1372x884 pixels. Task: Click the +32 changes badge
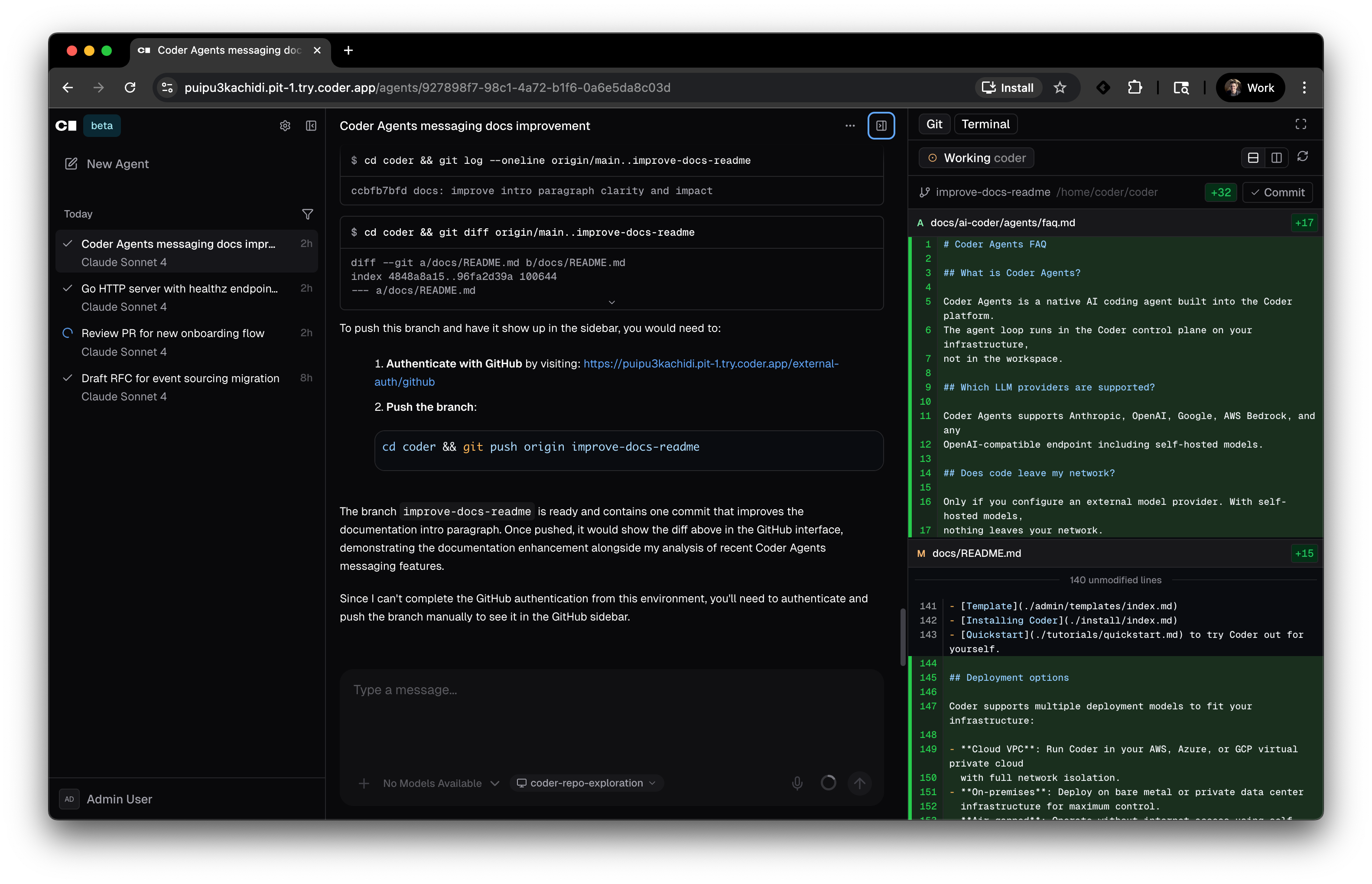click(1220, 193)
